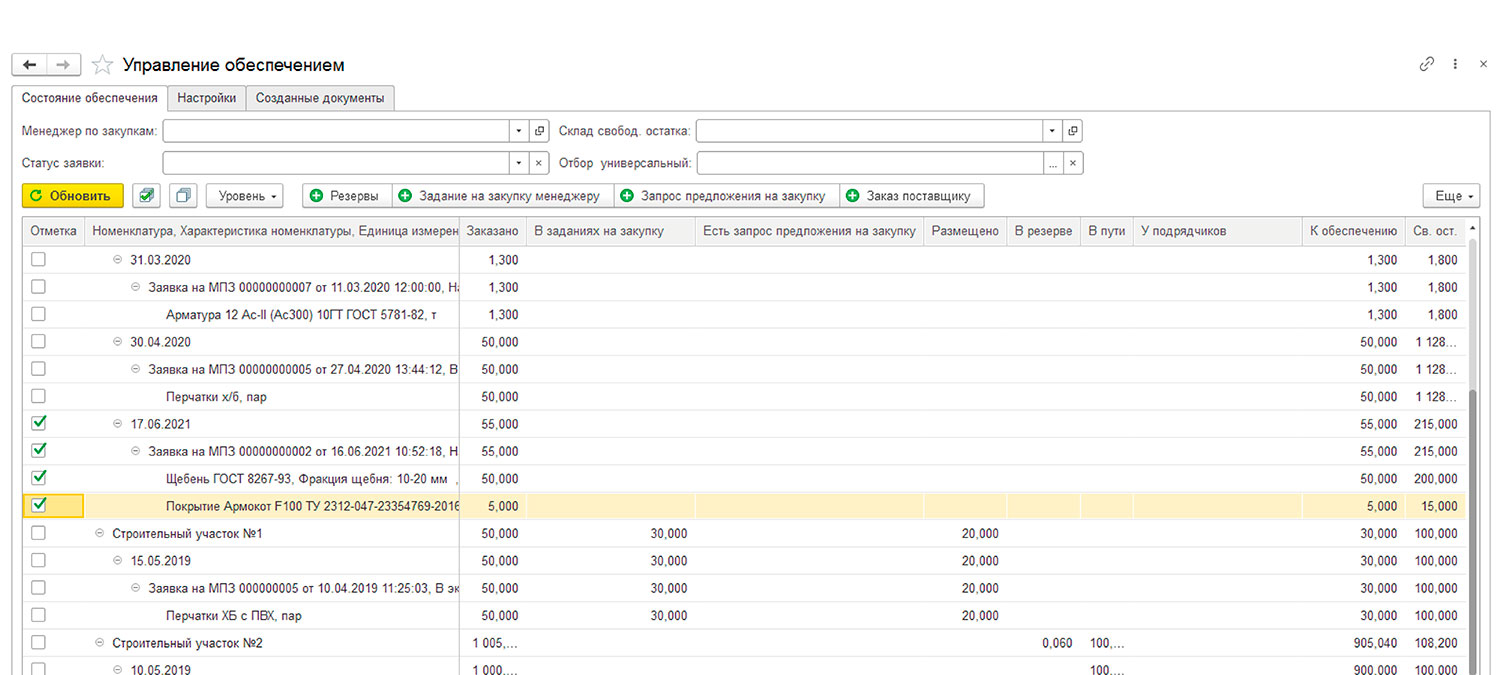Click the Заказ поставщику button
This screenshot has height=675, width=1500.
point(912,196)
